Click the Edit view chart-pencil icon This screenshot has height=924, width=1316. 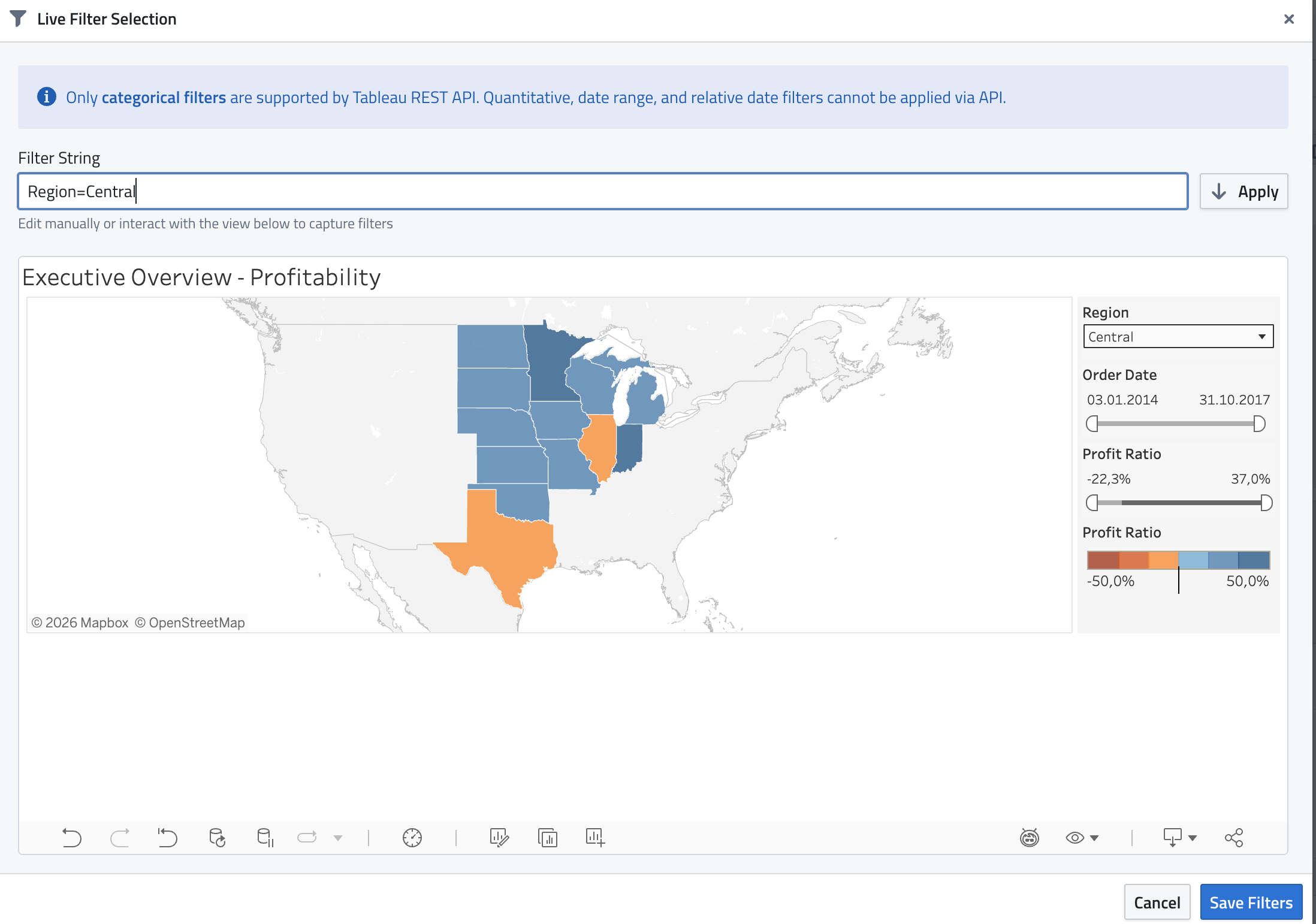click(499, 837)
